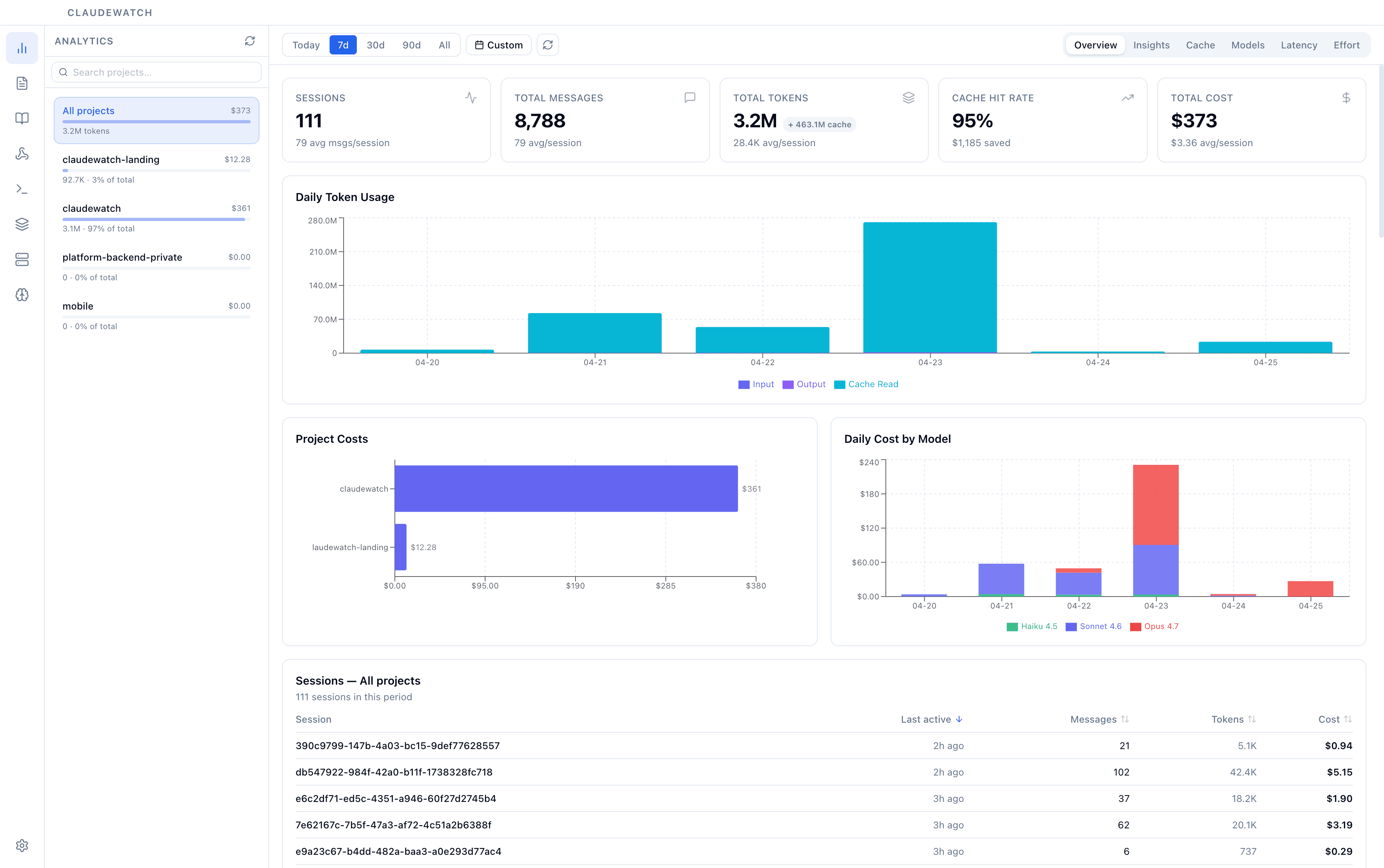The width and height of the screenshot is (1384, 868).
Task: Toggle the Input legend swatch
Action: point(743,385)
